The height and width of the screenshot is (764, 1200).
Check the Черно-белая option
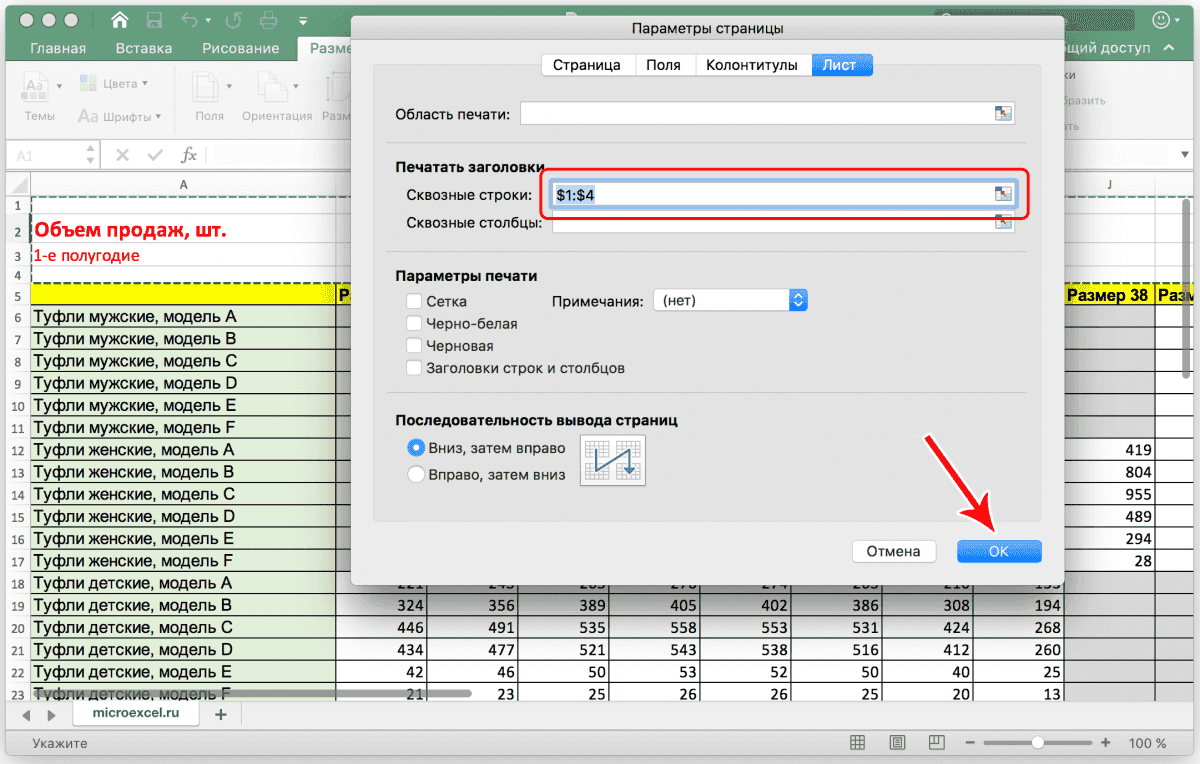(414, 323)
